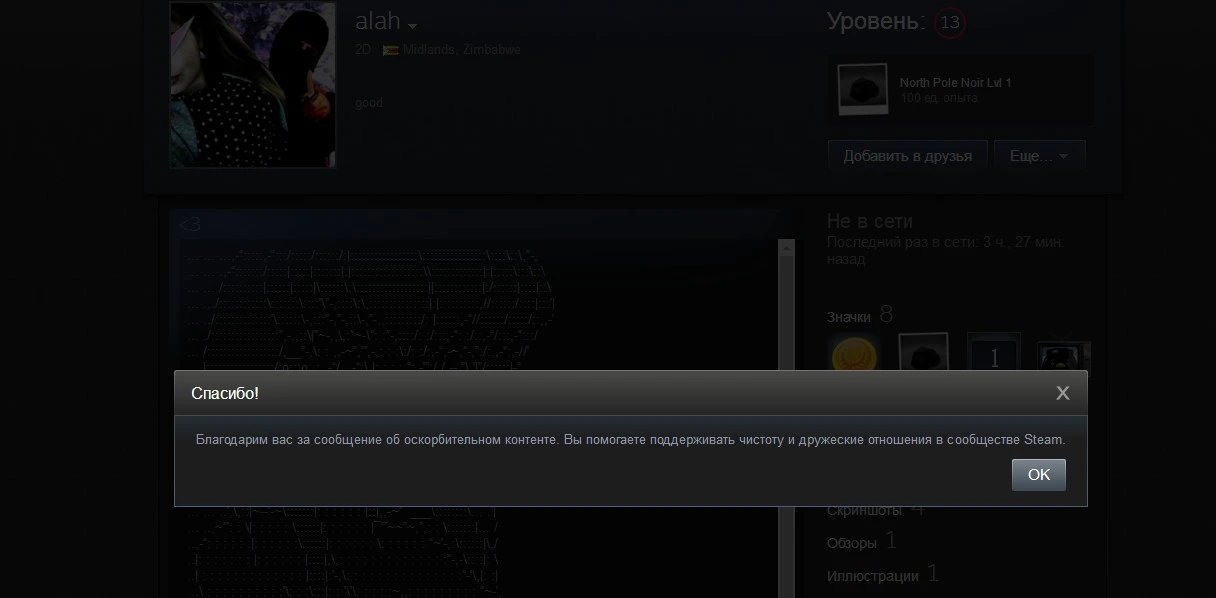Viewport: 1216px width, 598px height.
Task: Open North Pole Noir featured badge icon
Action: click(x=862, y=90)
